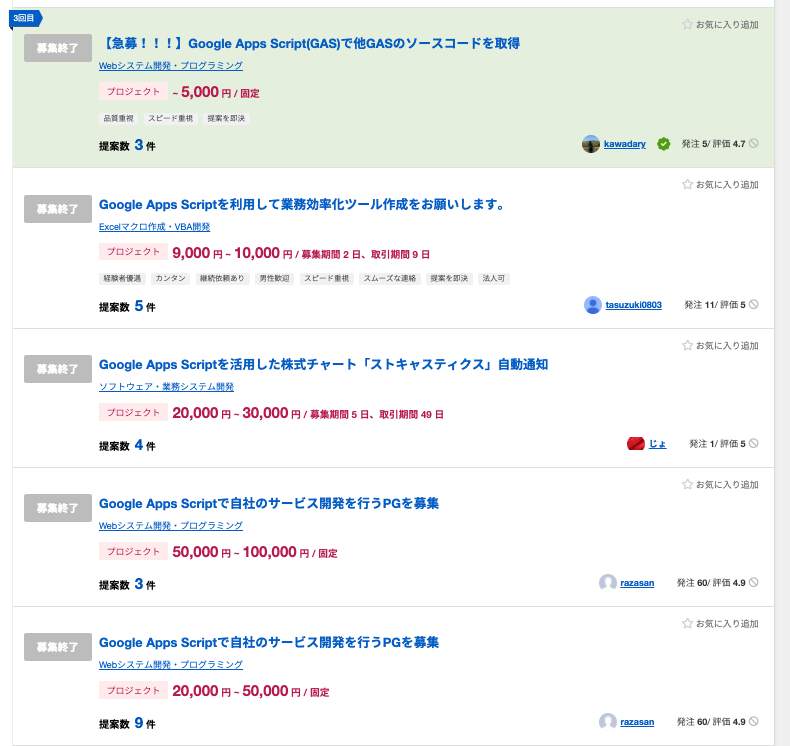Click the スムーズな連絡 tag
Image resolution: width=790 pixels, height=746 pixels.
[390, 279]
